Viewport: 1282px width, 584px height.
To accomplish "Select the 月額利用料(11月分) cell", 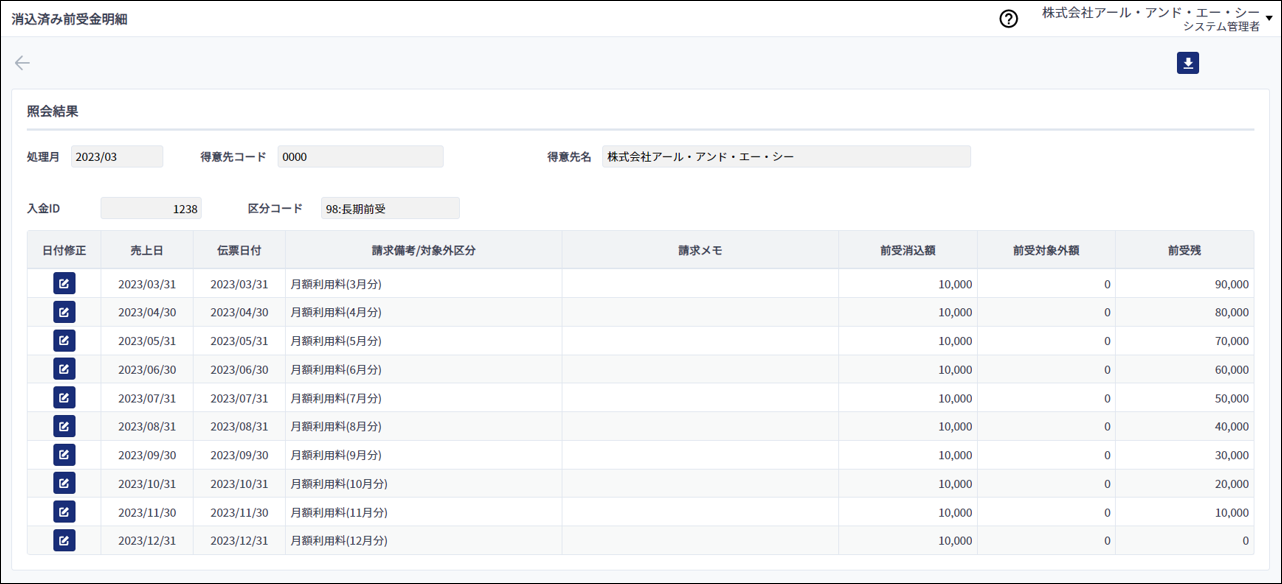I will pyautogui.click(x=424, y=512).
